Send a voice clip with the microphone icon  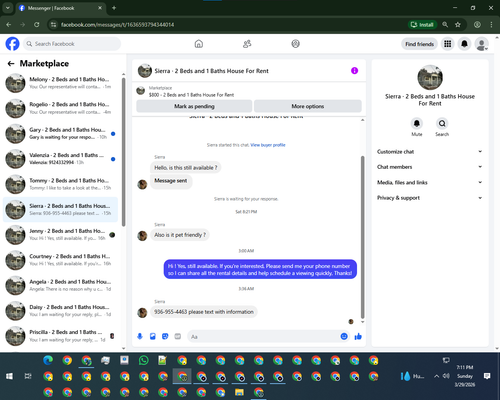(x=140, y=336)
